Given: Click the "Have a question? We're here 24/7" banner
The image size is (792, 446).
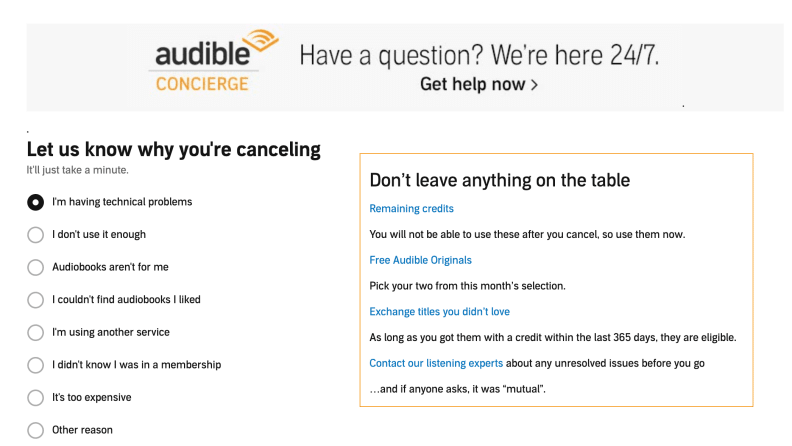Looking at the screenshot, I should 479,55.
